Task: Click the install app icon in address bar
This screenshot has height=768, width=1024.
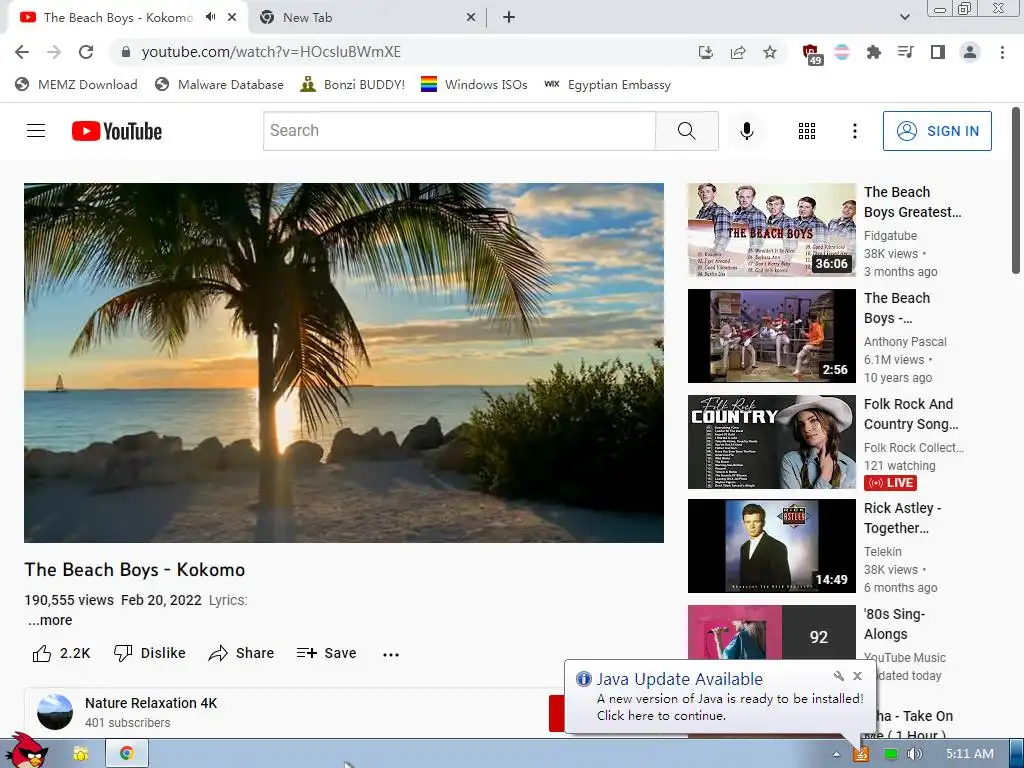Action: tap(706, 52)
